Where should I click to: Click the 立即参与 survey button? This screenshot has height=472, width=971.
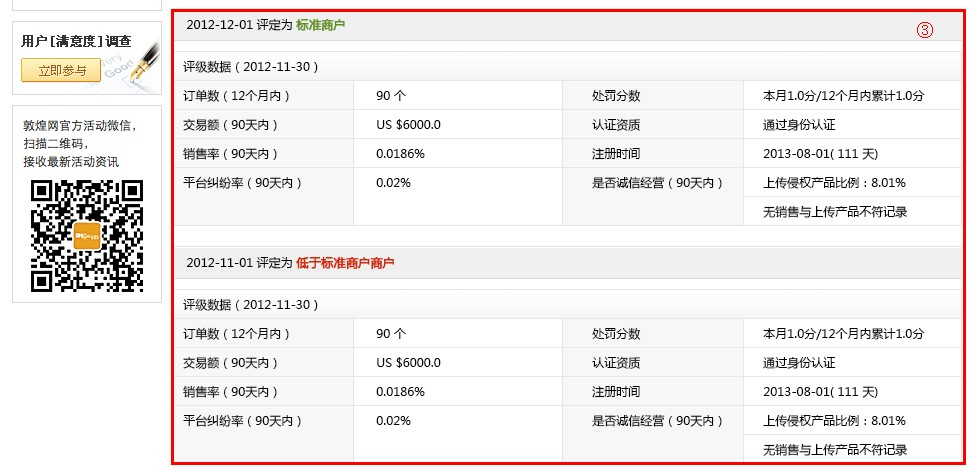click(x=61, y=70)
